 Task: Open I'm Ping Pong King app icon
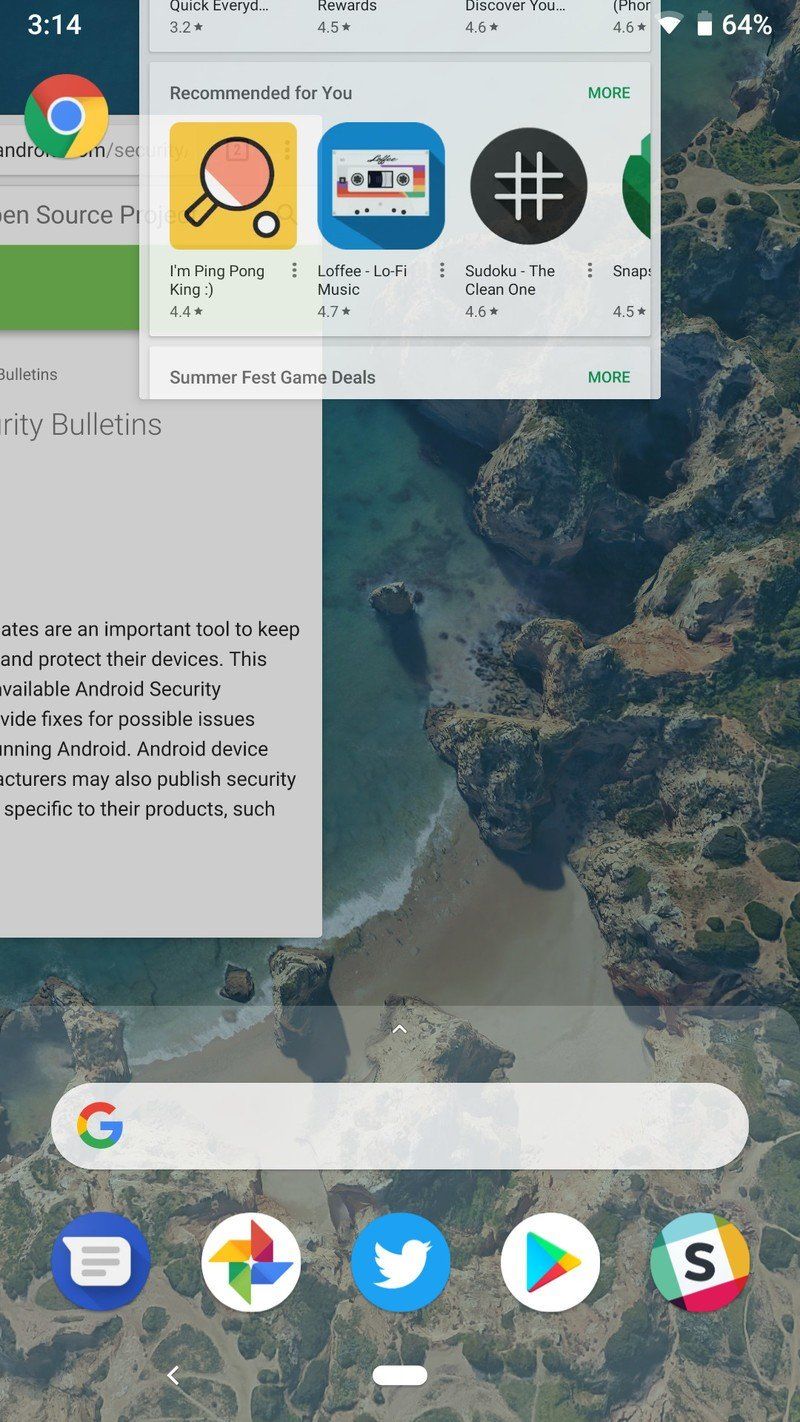(233, 186)
